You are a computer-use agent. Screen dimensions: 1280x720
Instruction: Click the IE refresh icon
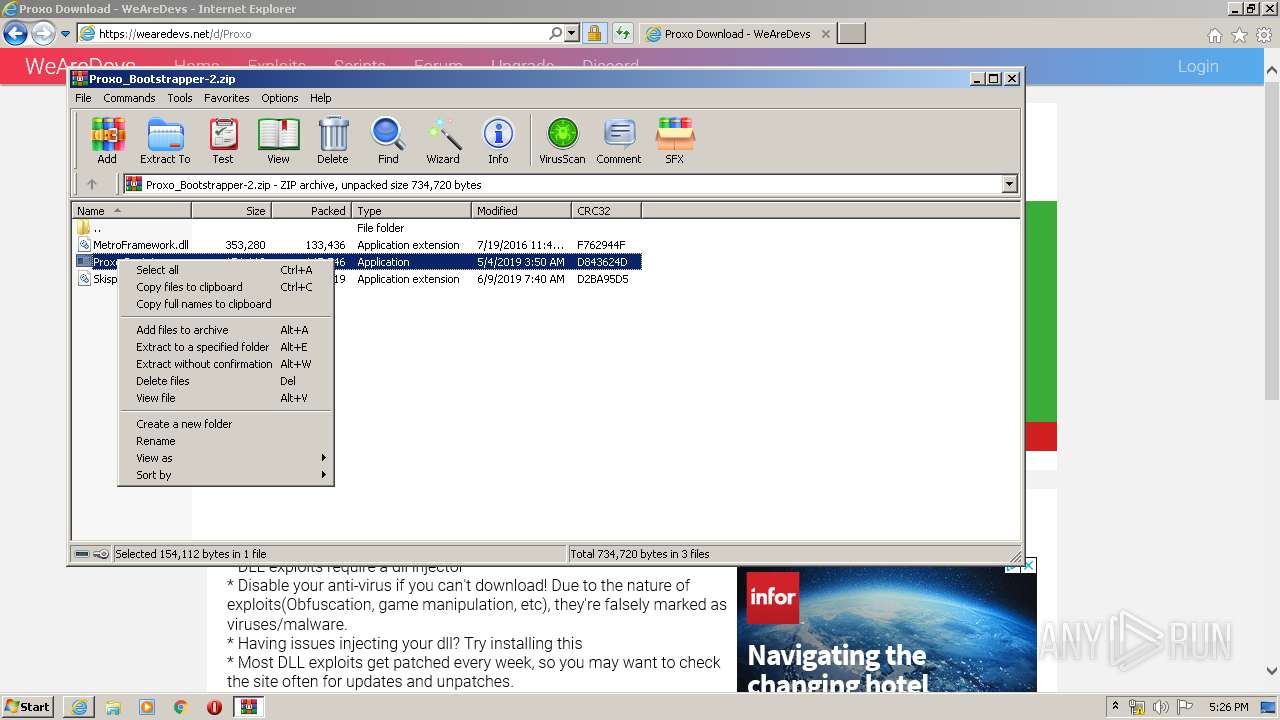point(622,34)
